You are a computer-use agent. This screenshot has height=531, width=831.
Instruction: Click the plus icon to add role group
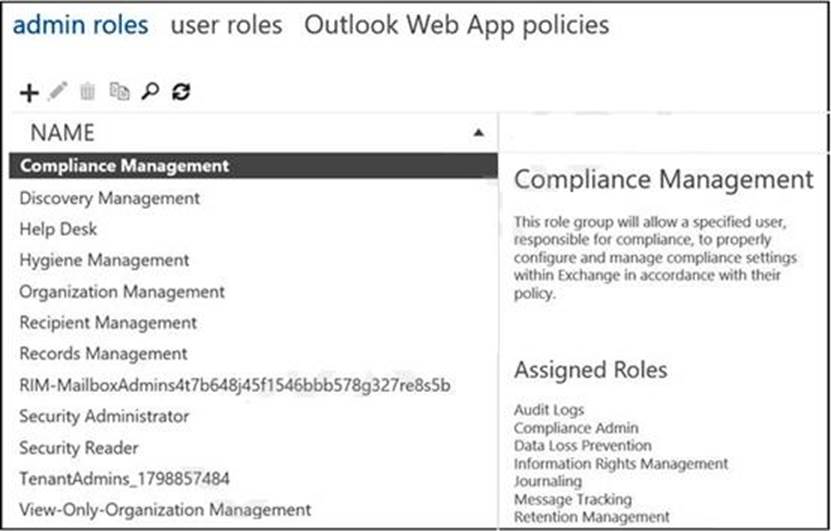tap(29, 92)
